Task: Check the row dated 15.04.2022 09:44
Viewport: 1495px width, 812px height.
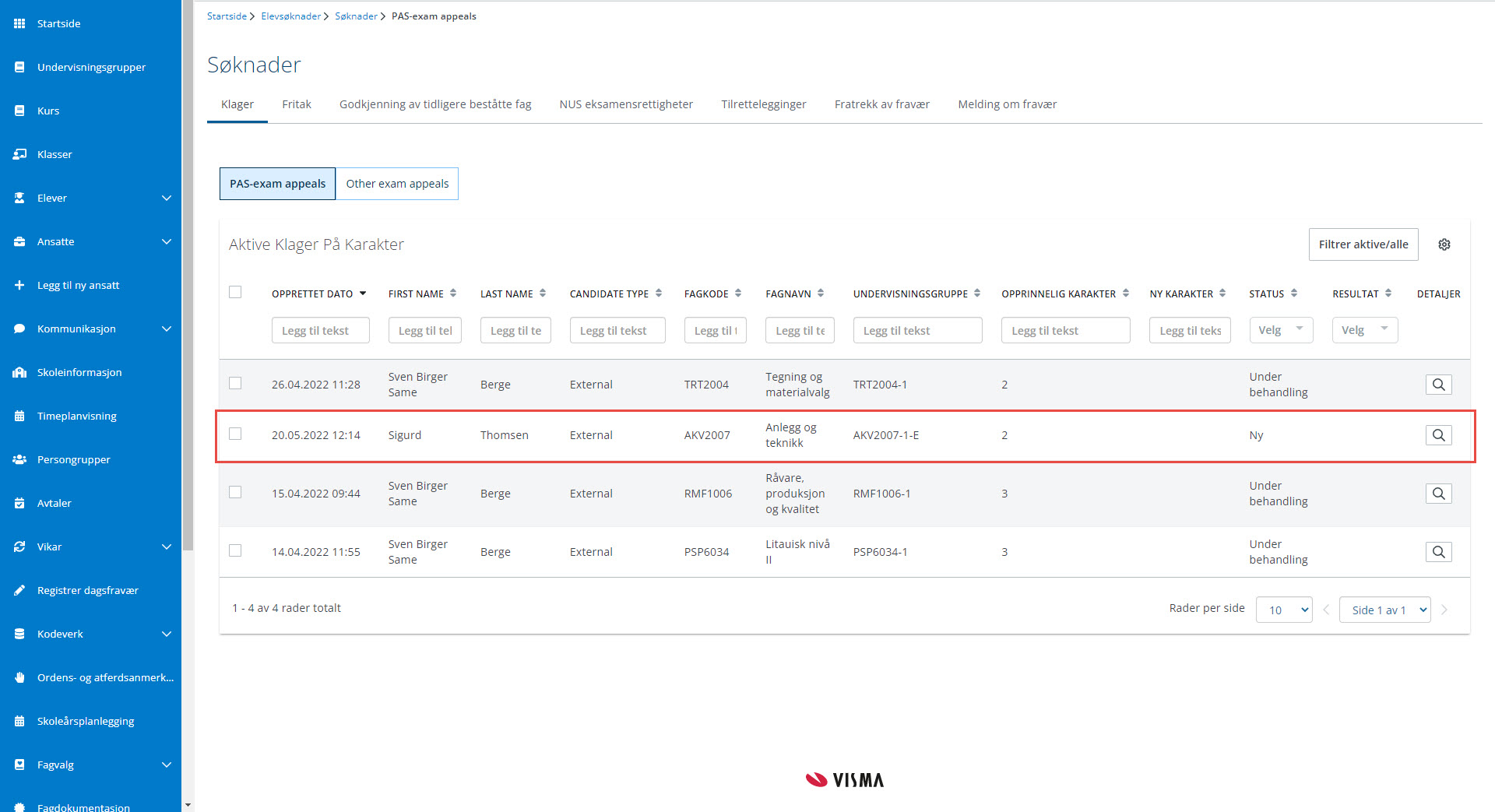Action: 235,492
